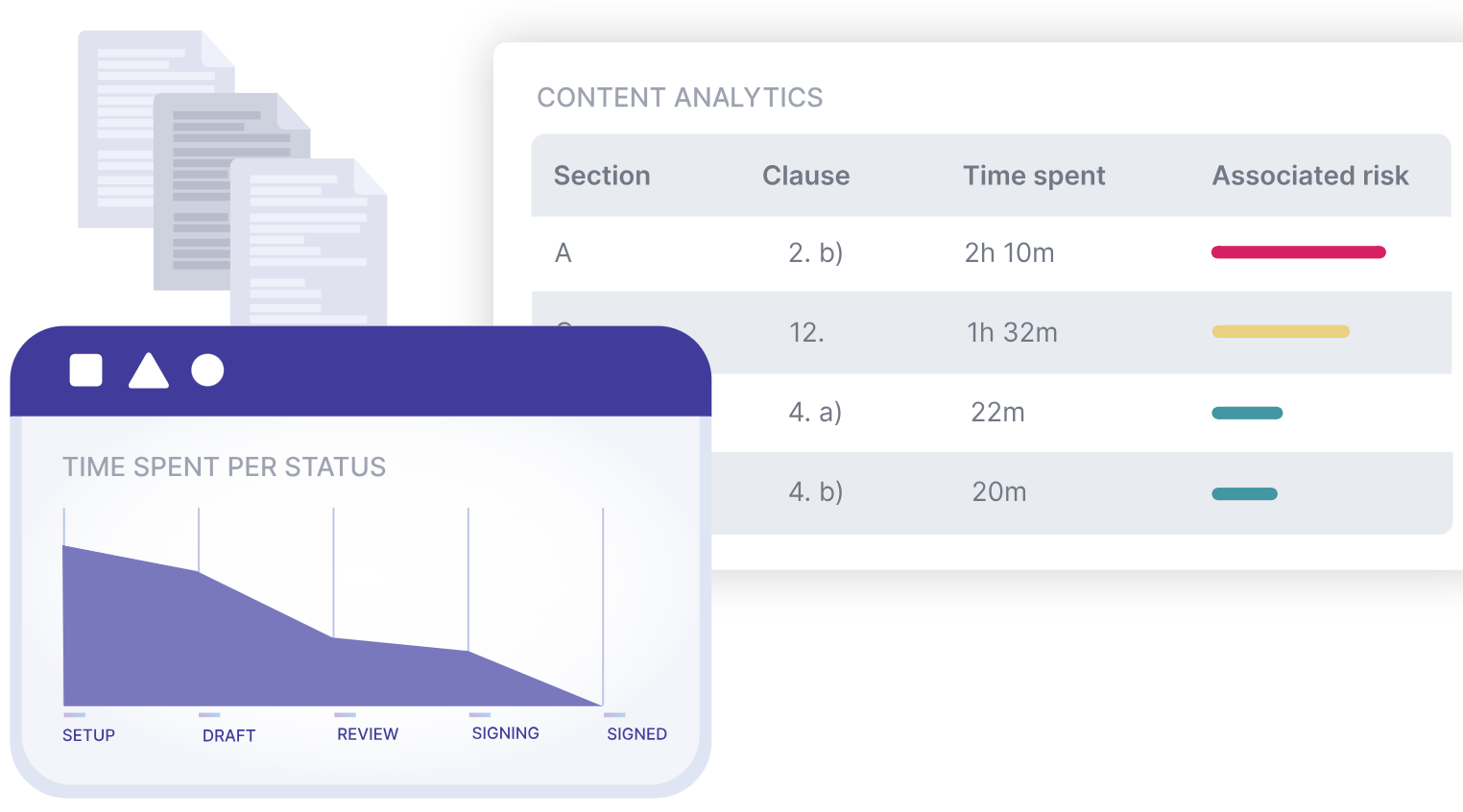Select the red risk bar for clause 2. b)
This screenshot has width=1463, height=812.
click(x=1298, y=252)
